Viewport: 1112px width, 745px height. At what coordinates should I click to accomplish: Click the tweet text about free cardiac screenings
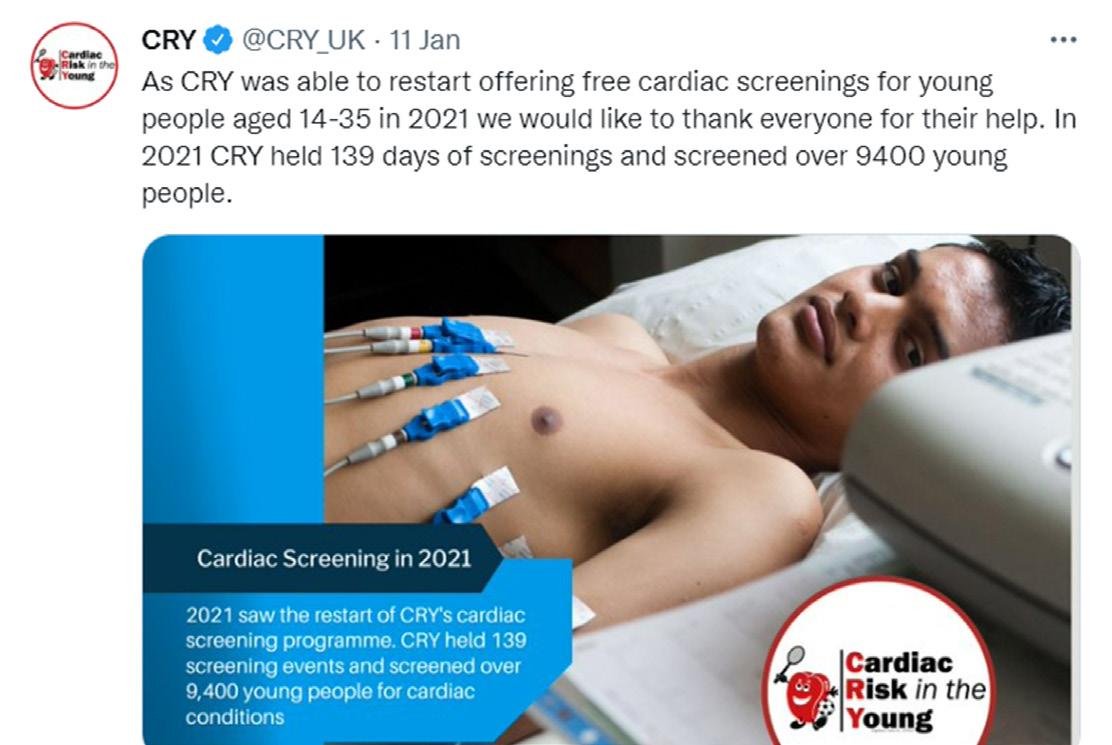pos(610,138)
